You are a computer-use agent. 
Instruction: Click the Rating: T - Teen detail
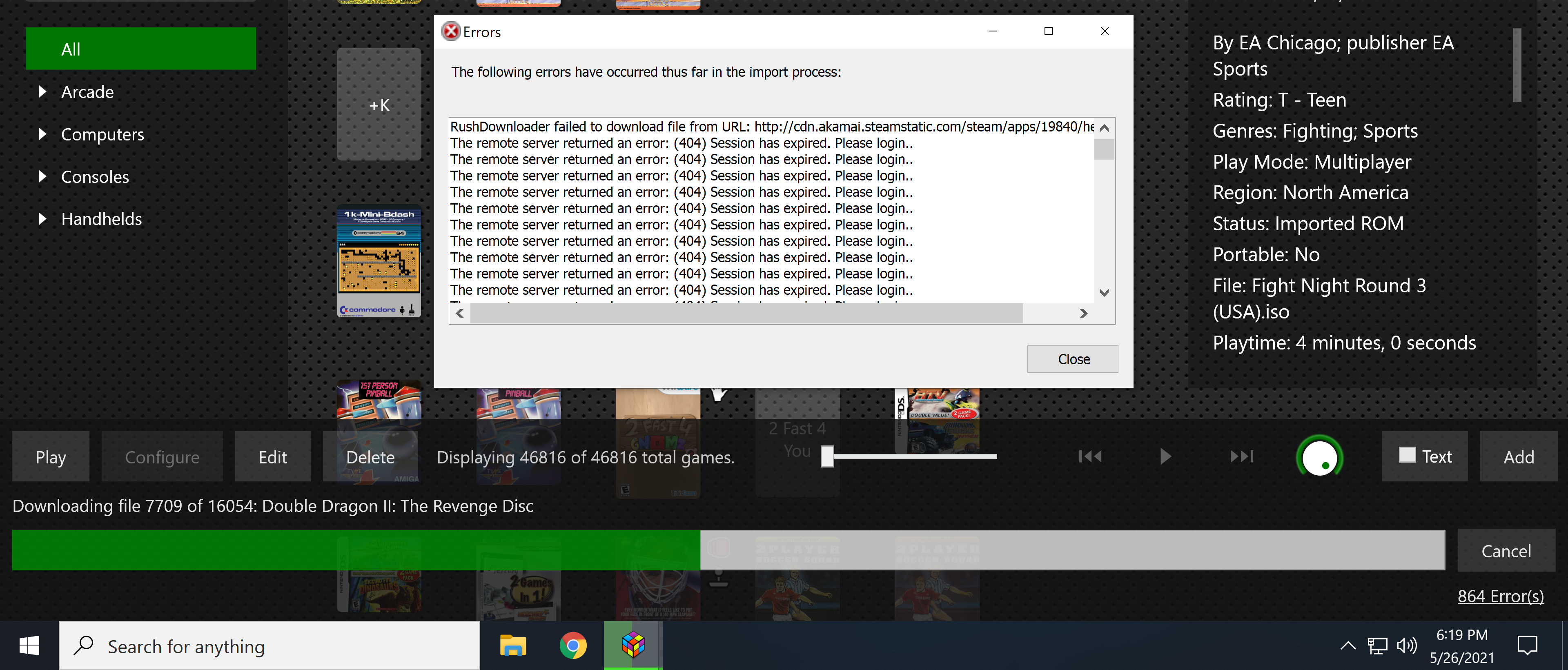point(1279,100)
